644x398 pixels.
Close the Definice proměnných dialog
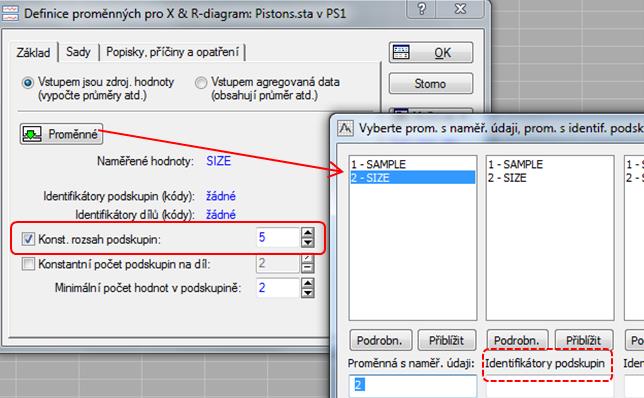[461, 9]
